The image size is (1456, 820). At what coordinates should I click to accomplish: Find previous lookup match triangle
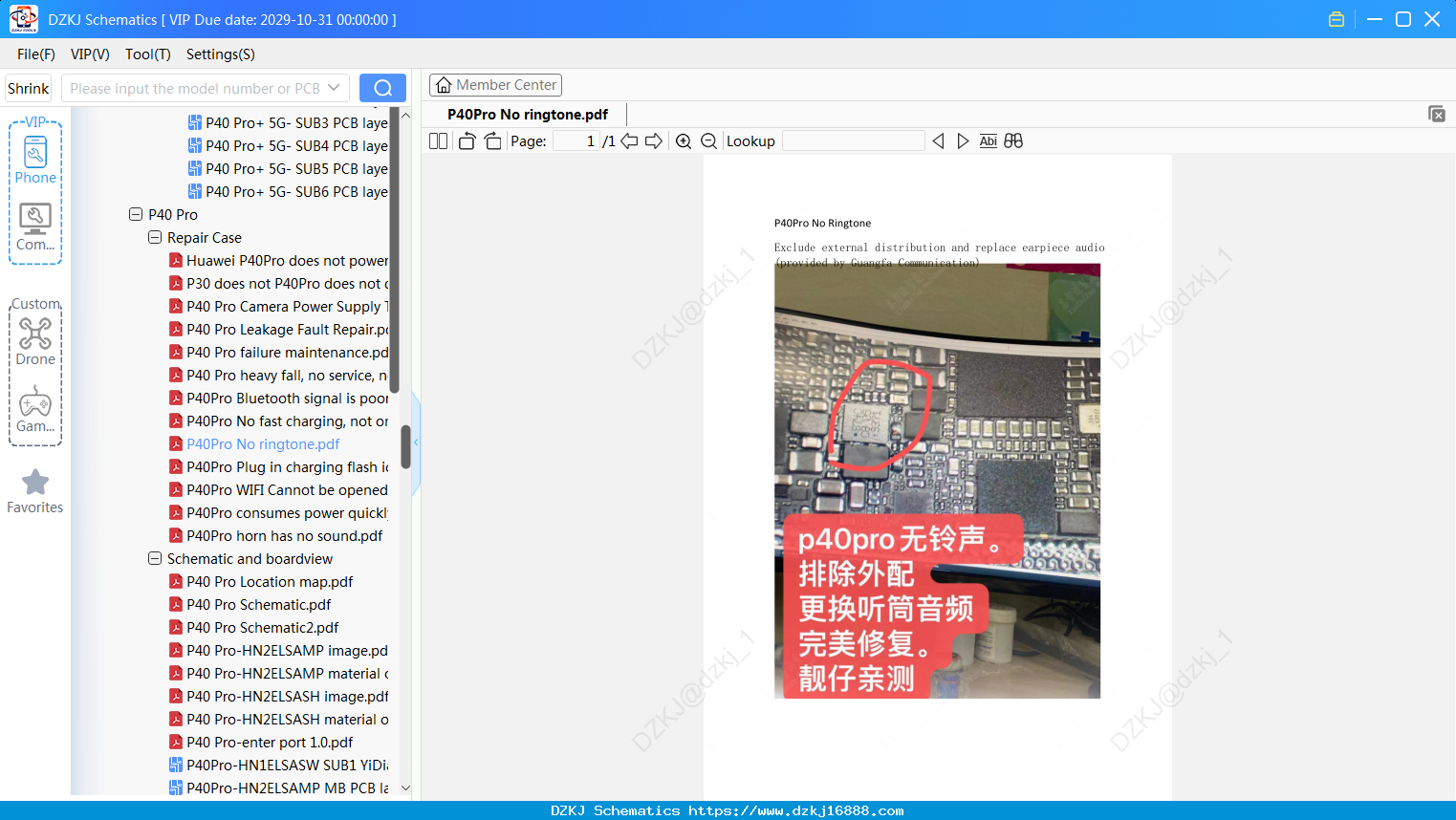(938, 141)
